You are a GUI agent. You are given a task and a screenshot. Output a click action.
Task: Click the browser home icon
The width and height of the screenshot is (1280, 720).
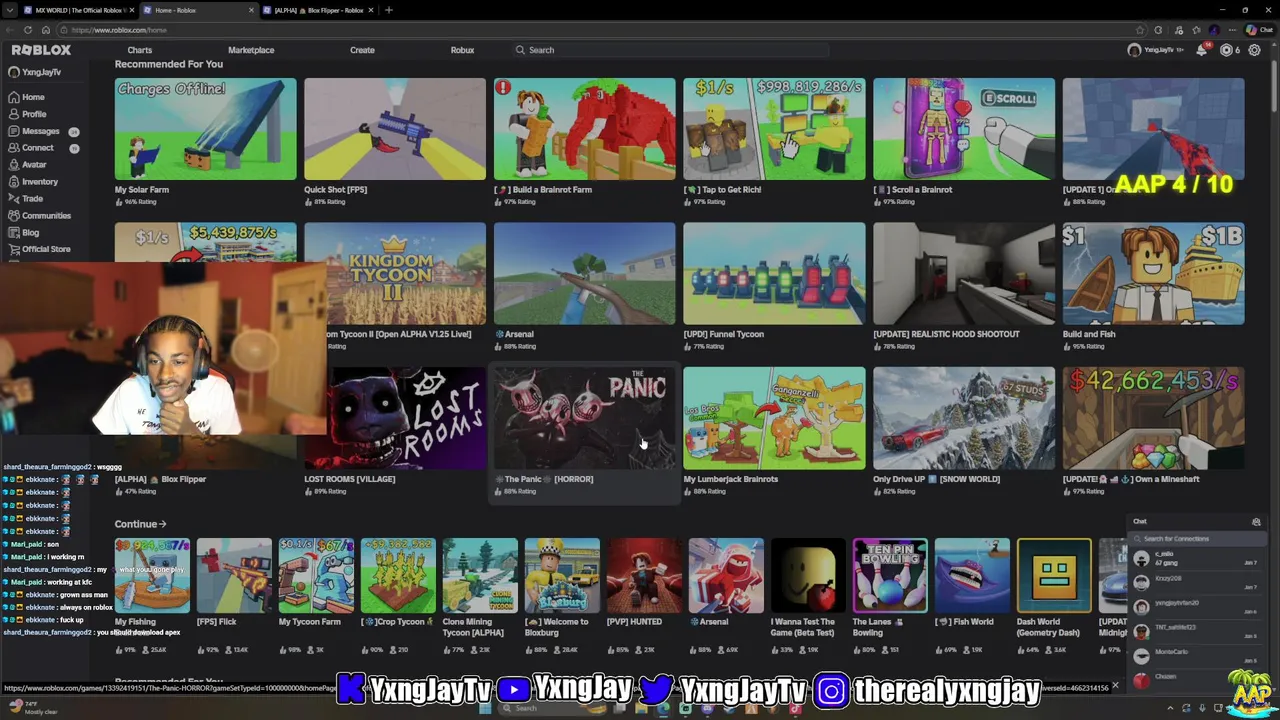tap(45, 30)
